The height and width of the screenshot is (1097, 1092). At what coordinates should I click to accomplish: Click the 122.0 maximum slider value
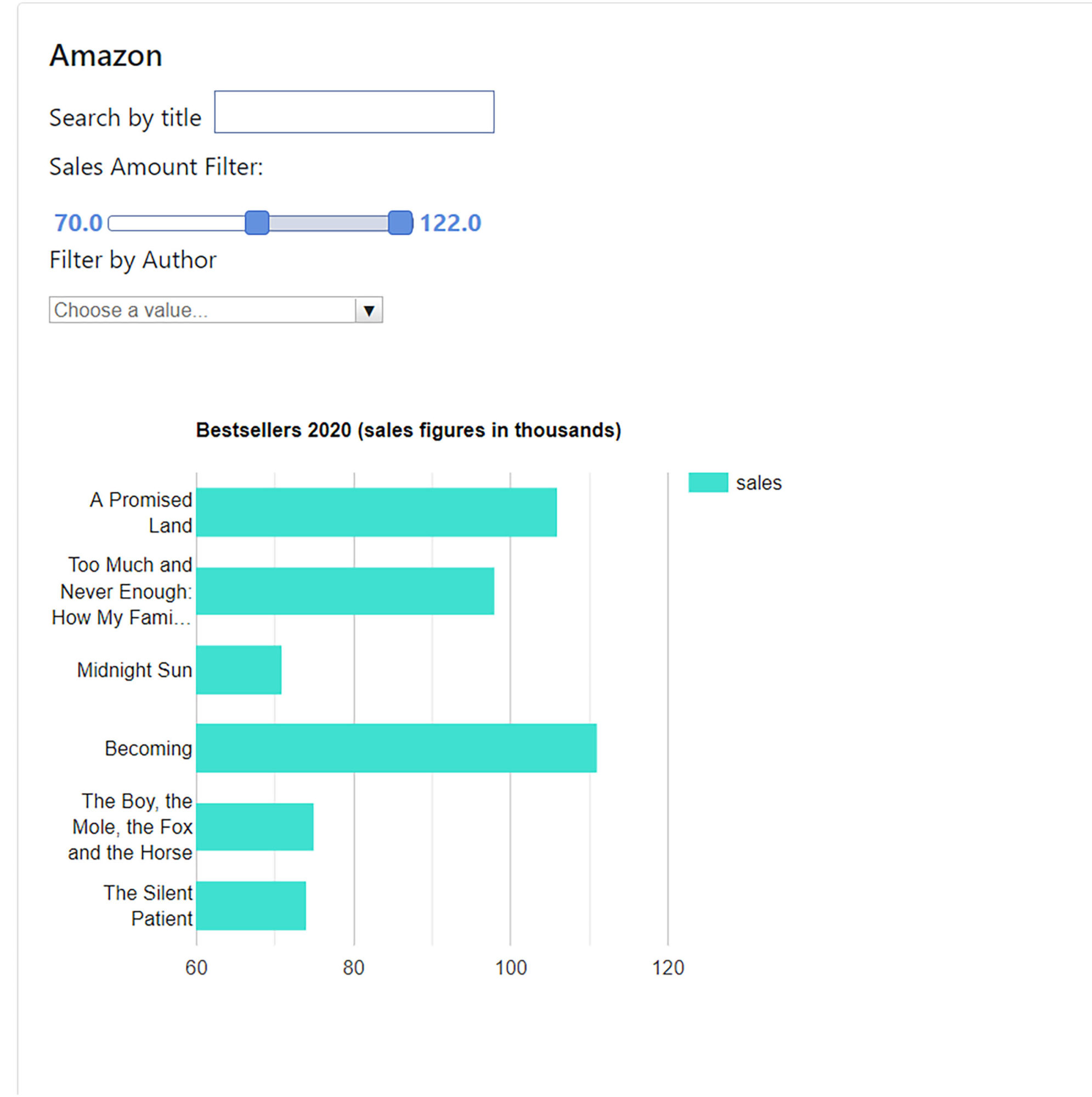(450, 223)
